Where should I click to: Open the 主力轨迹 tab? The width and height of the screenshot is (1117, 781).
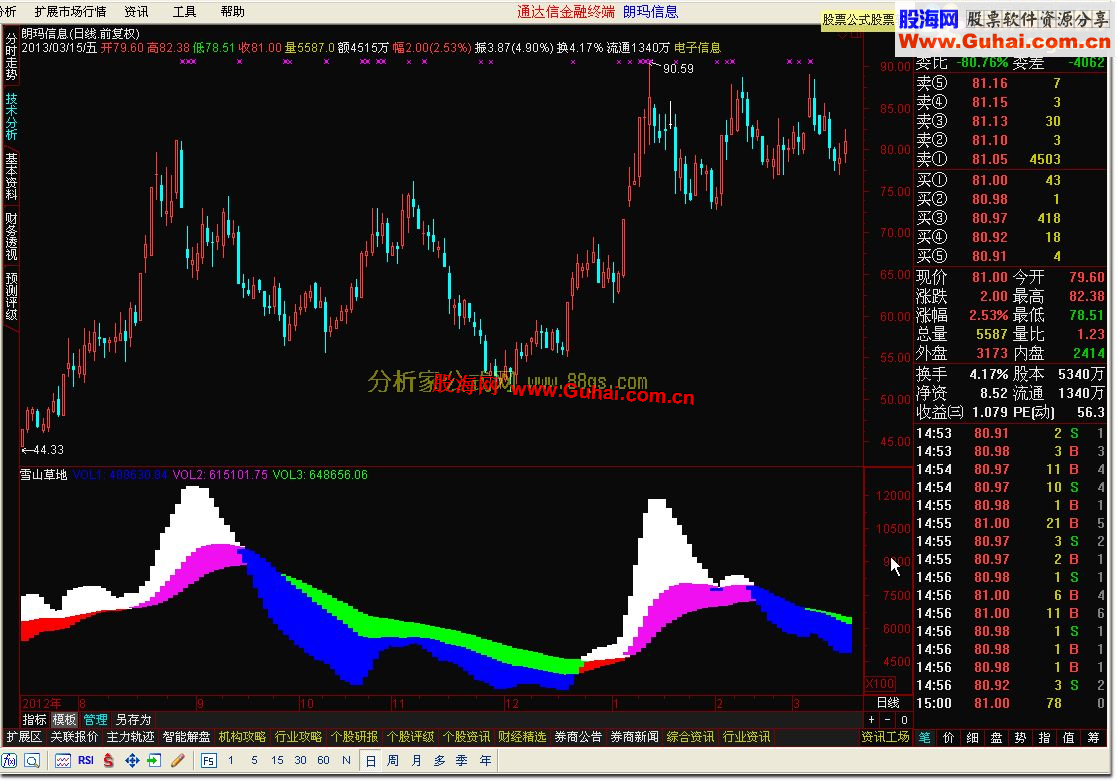[x=130, y=737]
